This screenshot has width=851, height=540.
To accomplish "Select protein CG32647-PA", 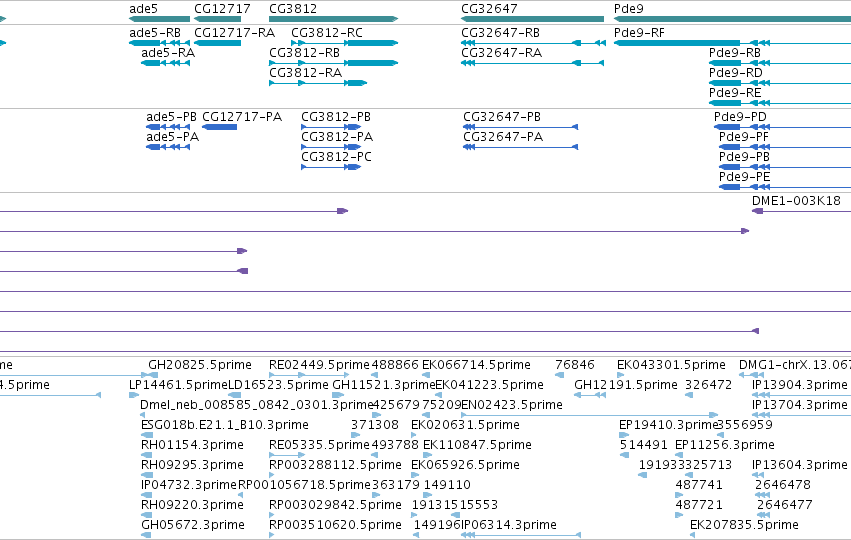I will pyautogui.click(x=503, y=137).
